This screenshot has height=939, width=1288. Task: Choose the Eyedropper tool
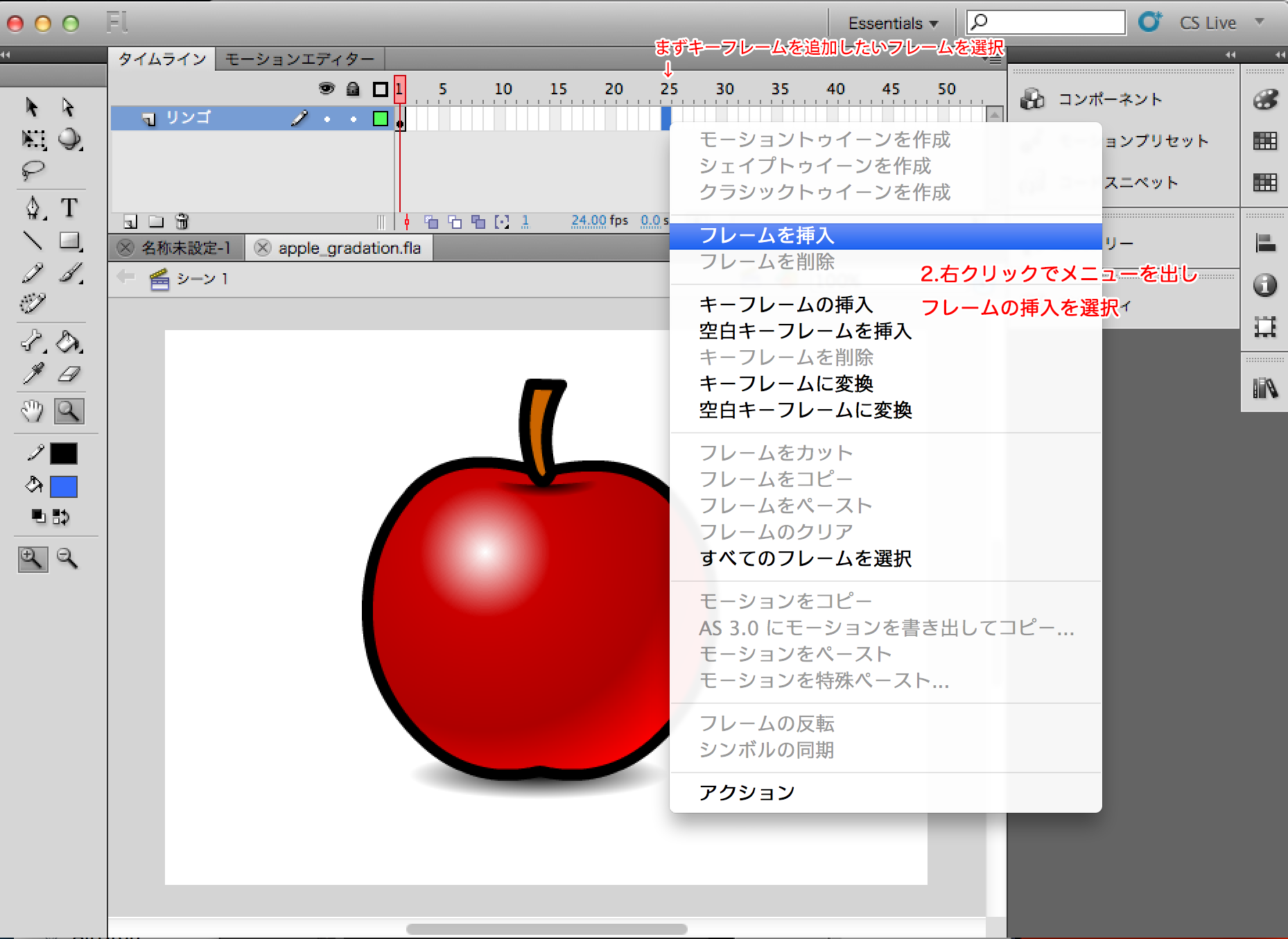tap(33, 374)
